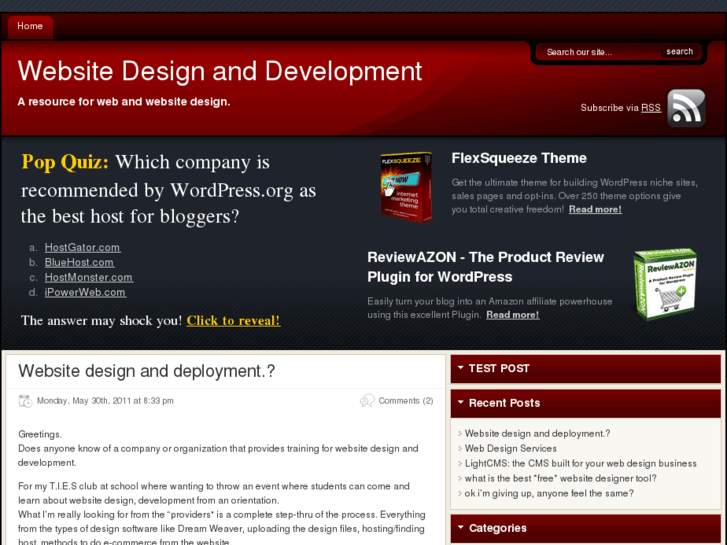
Task: Open the post title 'Website design and deployment.?'
Action: pyautogui.click(x=147, y=371)
